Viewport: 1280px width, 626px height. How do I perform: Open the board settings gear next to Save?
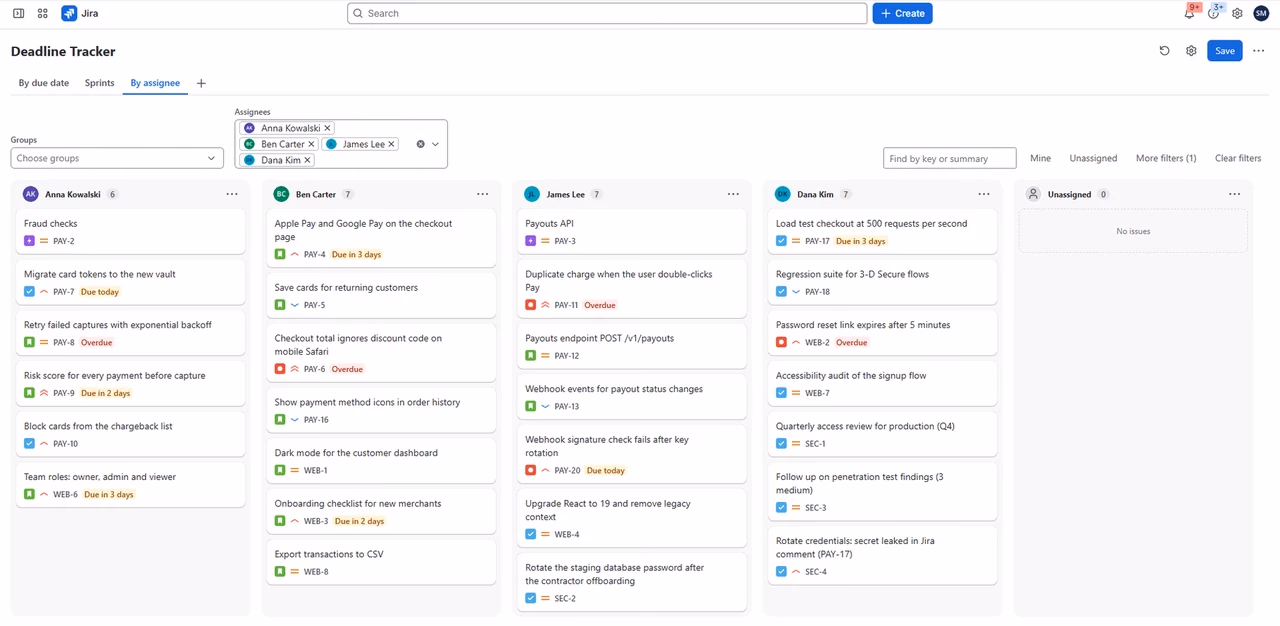(x=1191, y=51)
